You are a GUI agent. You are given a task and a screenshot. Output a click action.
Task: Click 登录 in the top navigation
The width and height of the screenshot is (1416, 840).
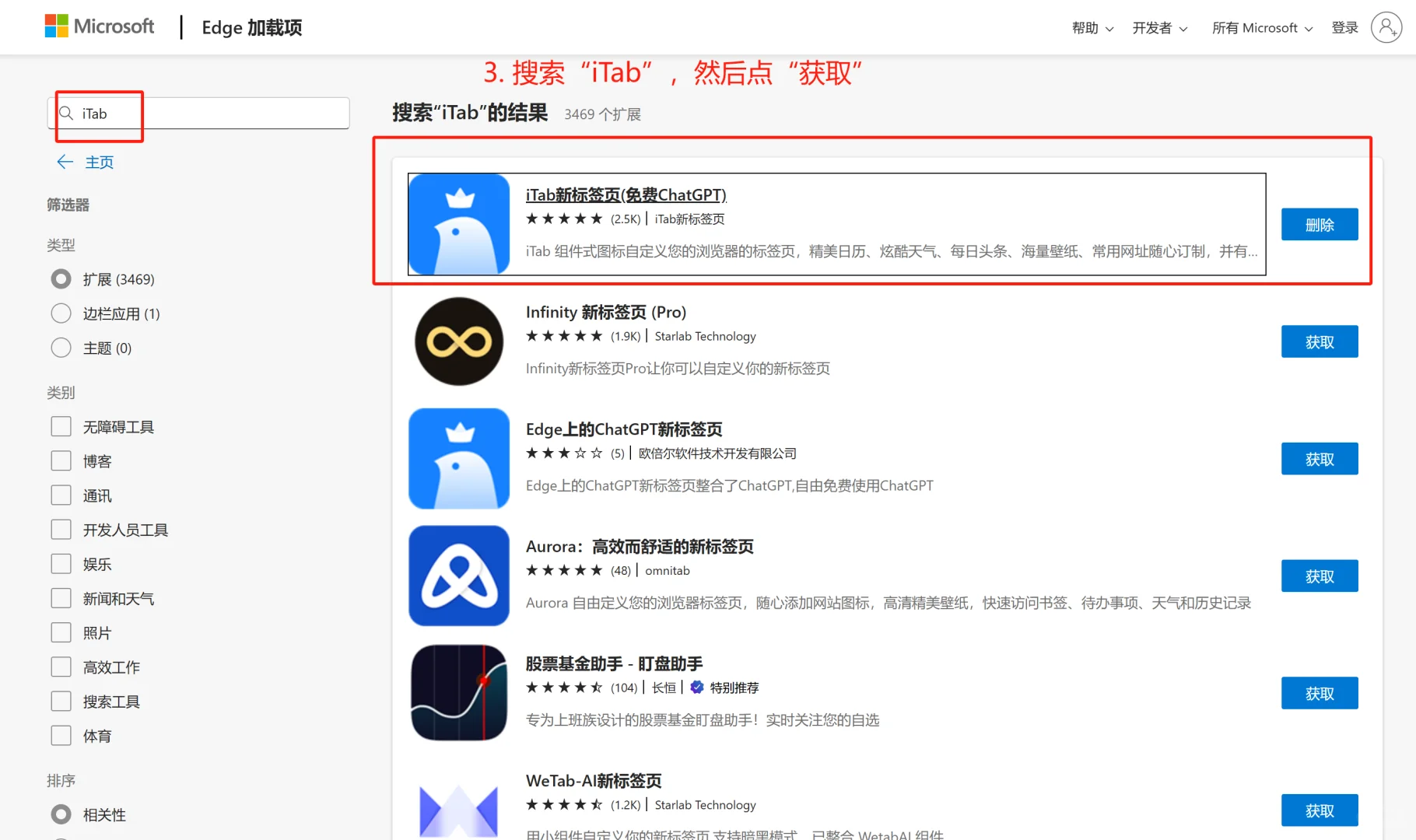1344,27
